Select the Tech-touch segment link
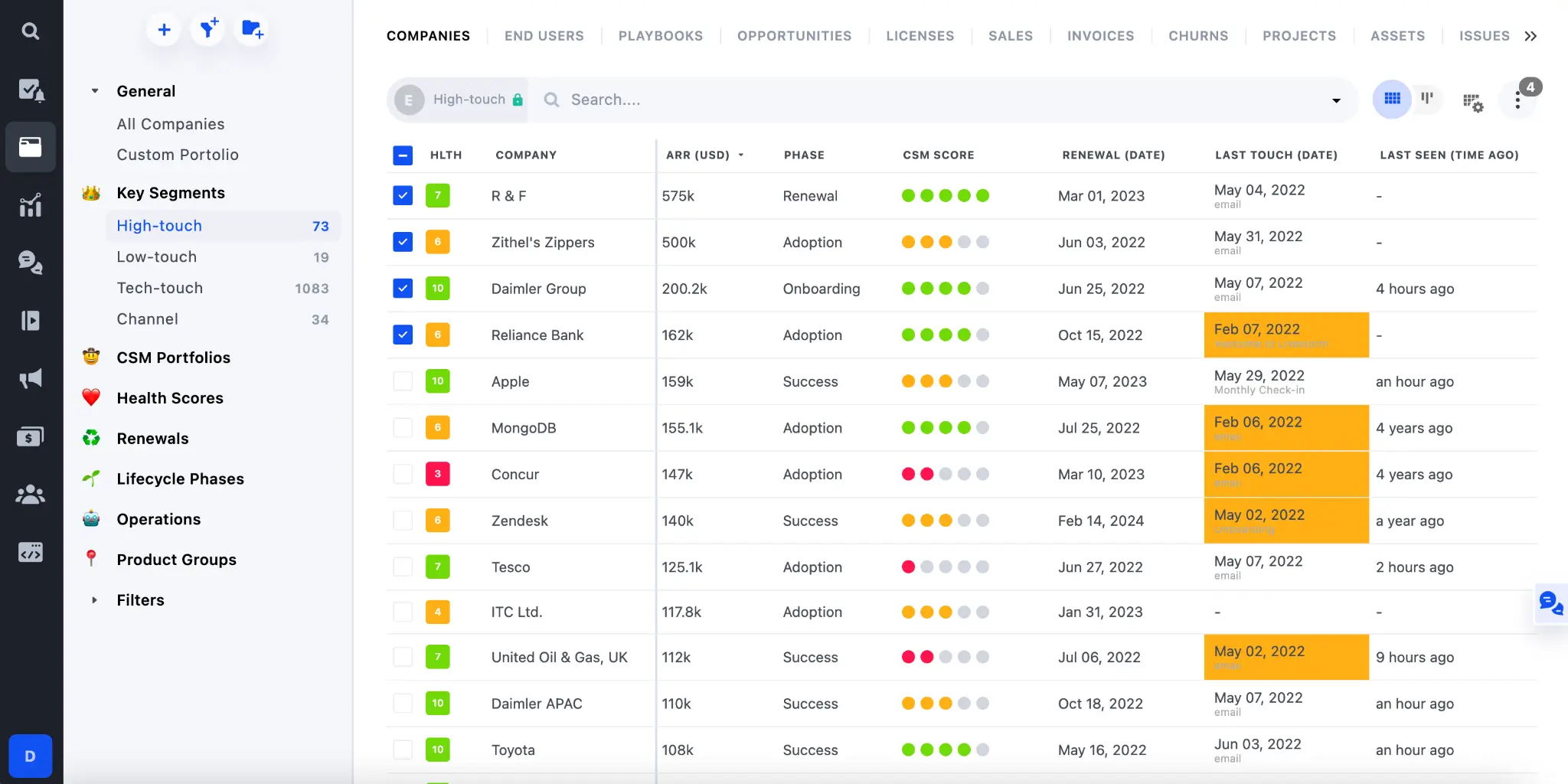The width and height of the screenshot is (1568, 784). [x=159, y=288]
